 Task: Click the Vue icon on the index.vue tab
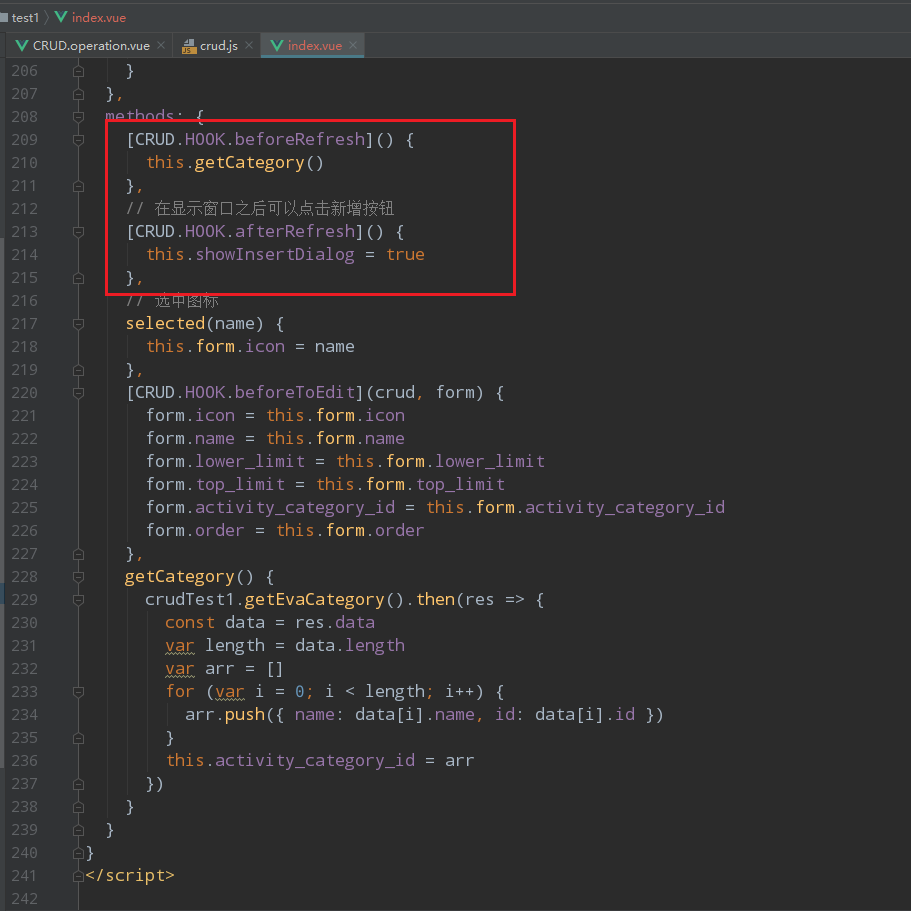[x=277, y=45]
